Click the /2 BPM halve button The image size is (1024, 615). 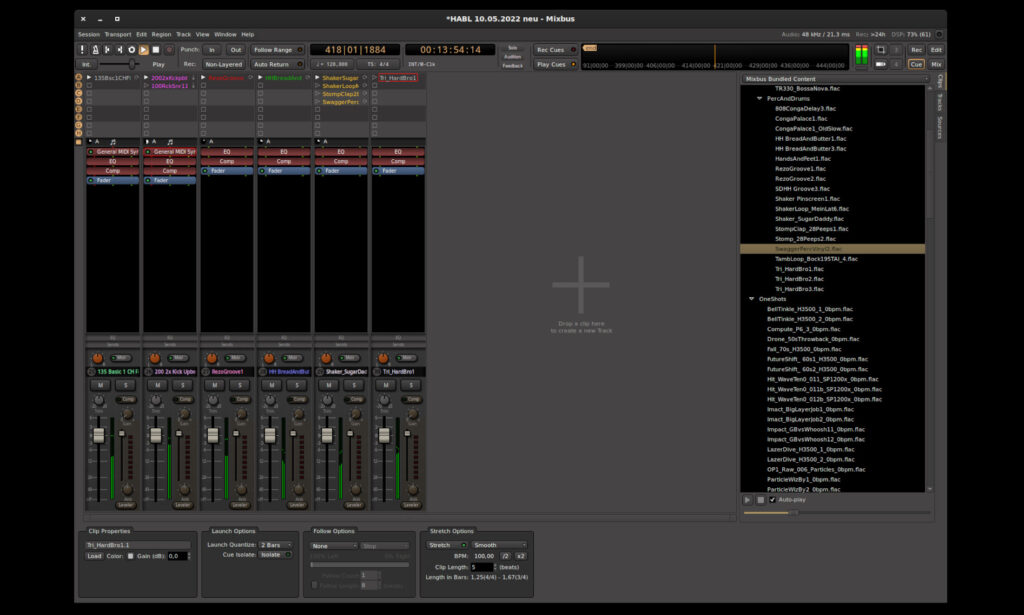tap(505, 556)
